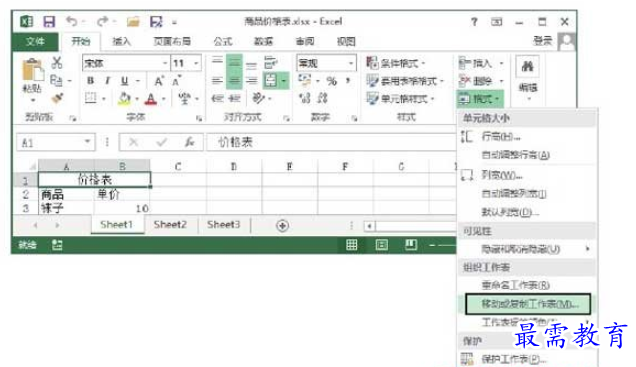Switch to the View tab
The image size is (636, 367).
[x=346, y=41]
